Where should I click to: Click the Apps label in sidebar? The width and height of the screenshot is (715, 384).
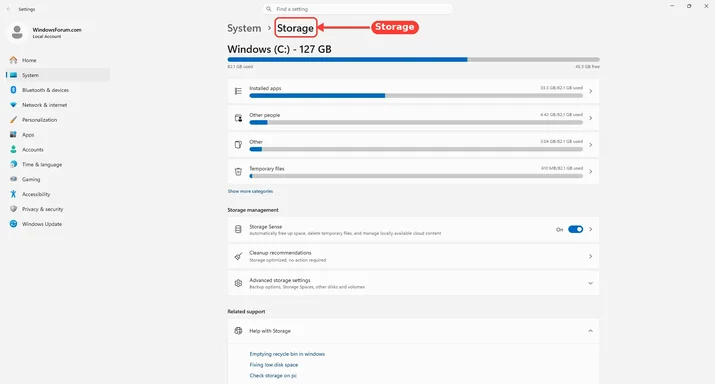[28, 135]
